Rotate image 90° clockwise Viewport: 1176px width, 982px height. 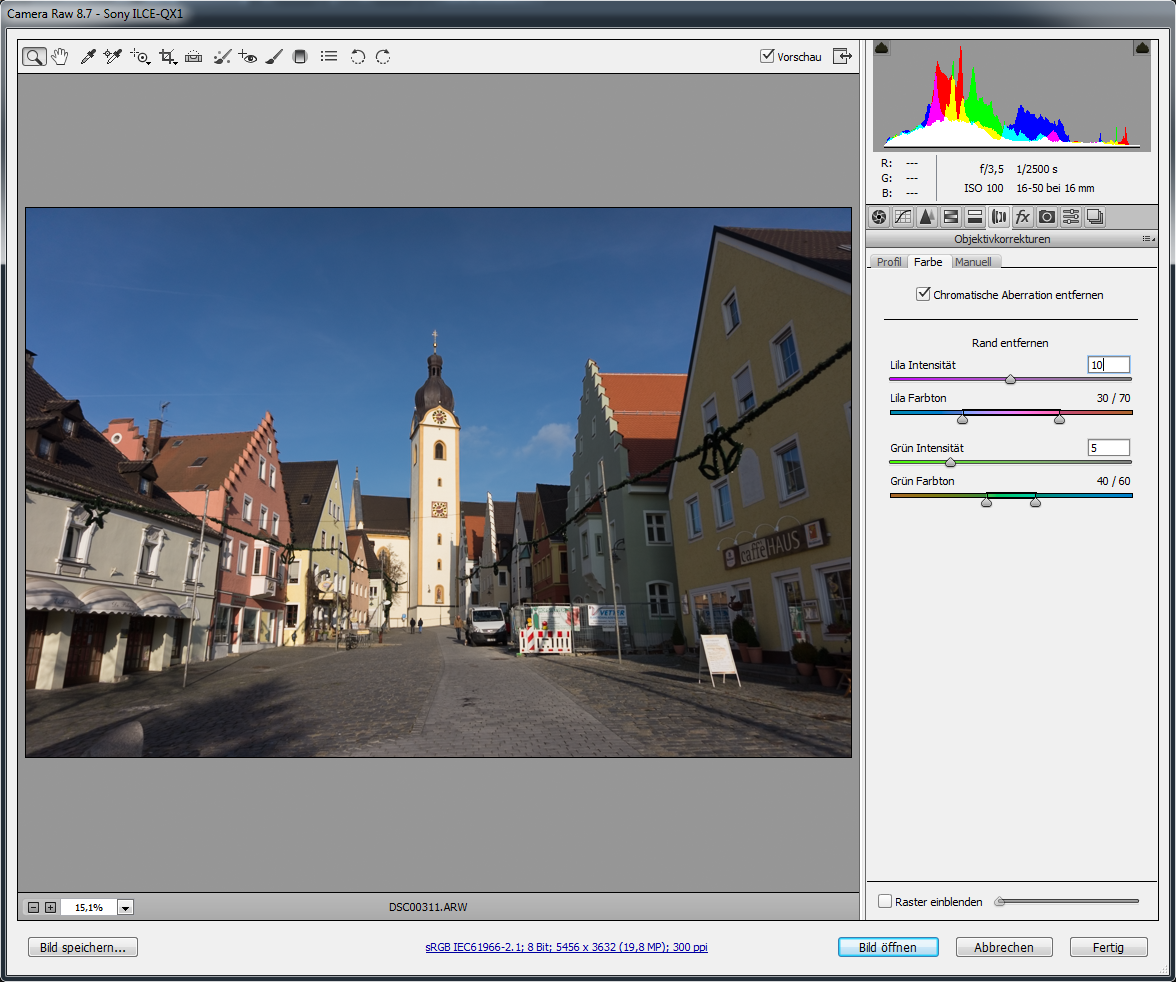(383, 57)
